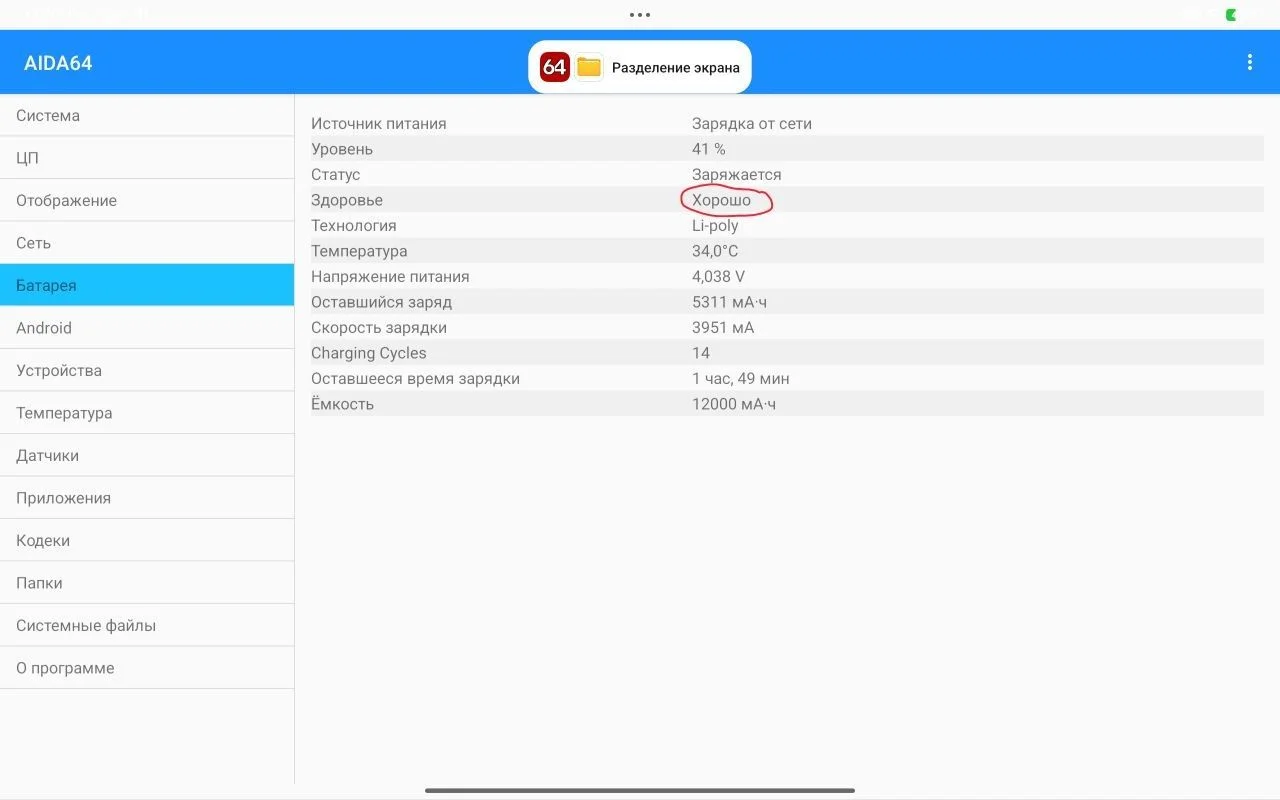Open the Система section
This screenshot has width=1280, height=800.
point(147,115)
